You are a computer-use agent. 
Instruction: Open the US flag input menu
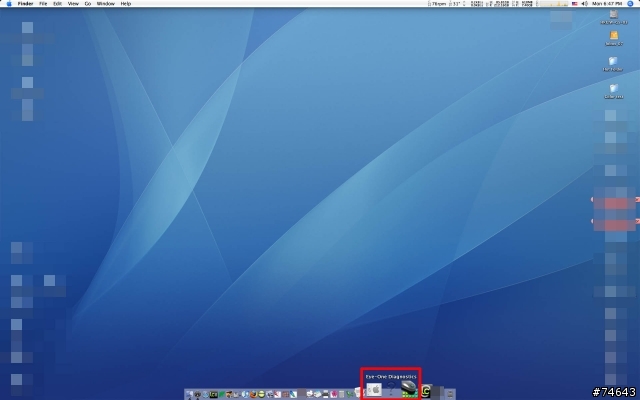click(575, 3)
